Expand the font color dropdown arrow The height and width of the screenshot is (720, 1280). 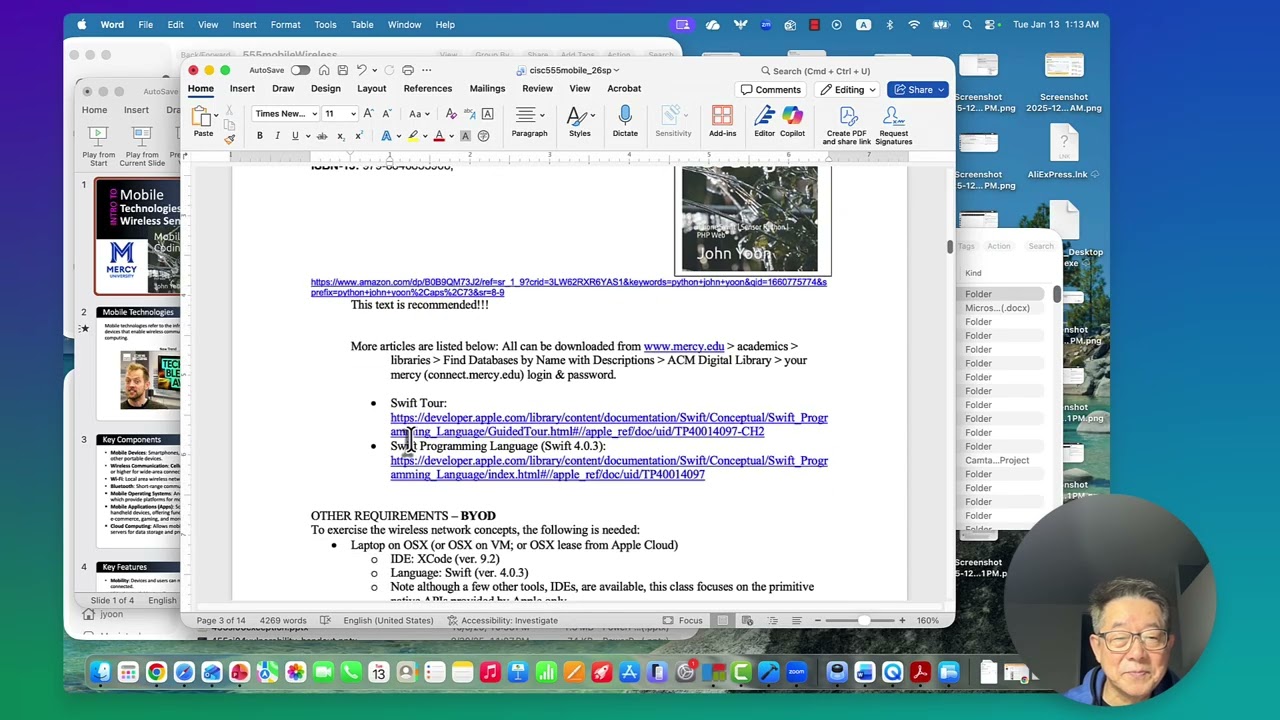click(x=450, y=136)
